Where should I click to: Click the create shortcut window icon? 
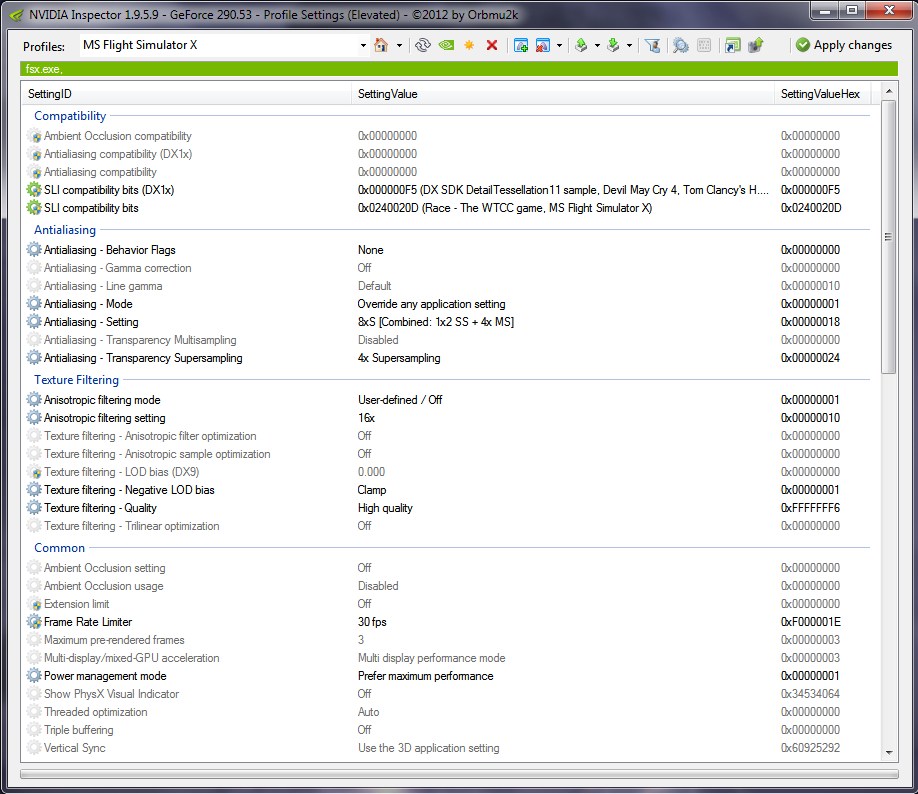coord(732,45)
